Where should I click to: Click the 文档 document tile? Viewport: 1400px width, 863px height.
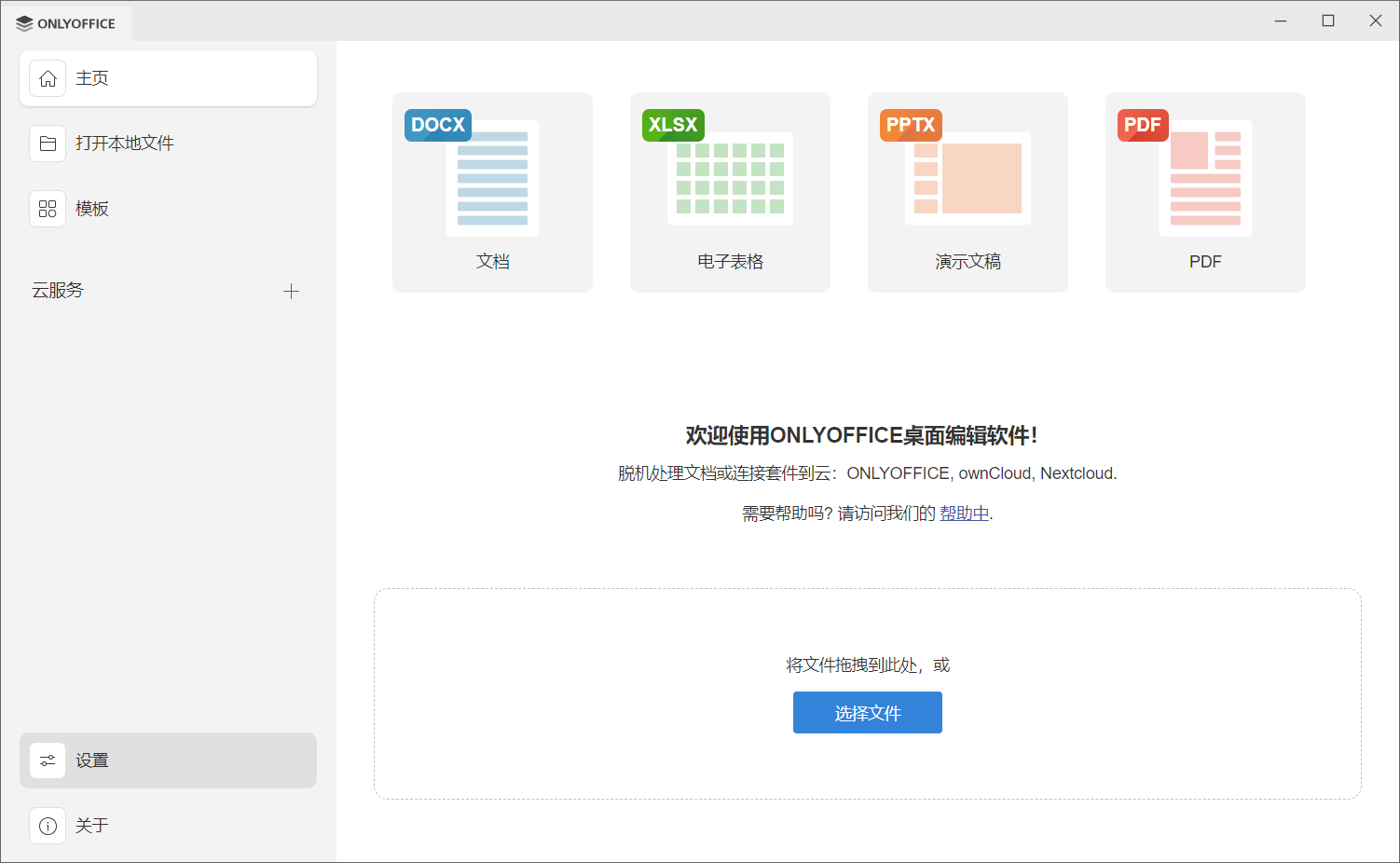coord(492,192)
